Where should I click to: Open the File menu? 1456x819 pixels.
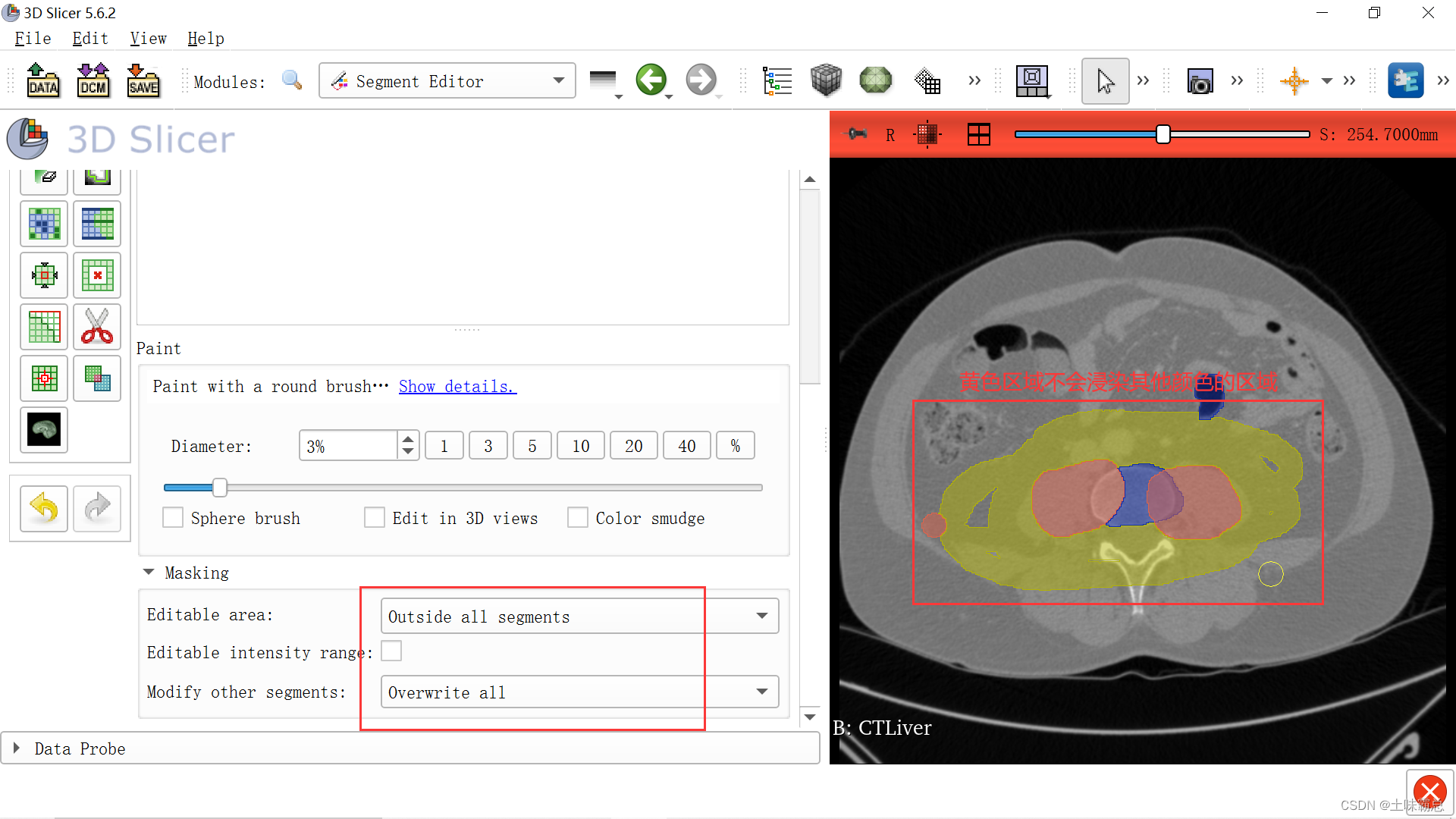tap(32, 38)
